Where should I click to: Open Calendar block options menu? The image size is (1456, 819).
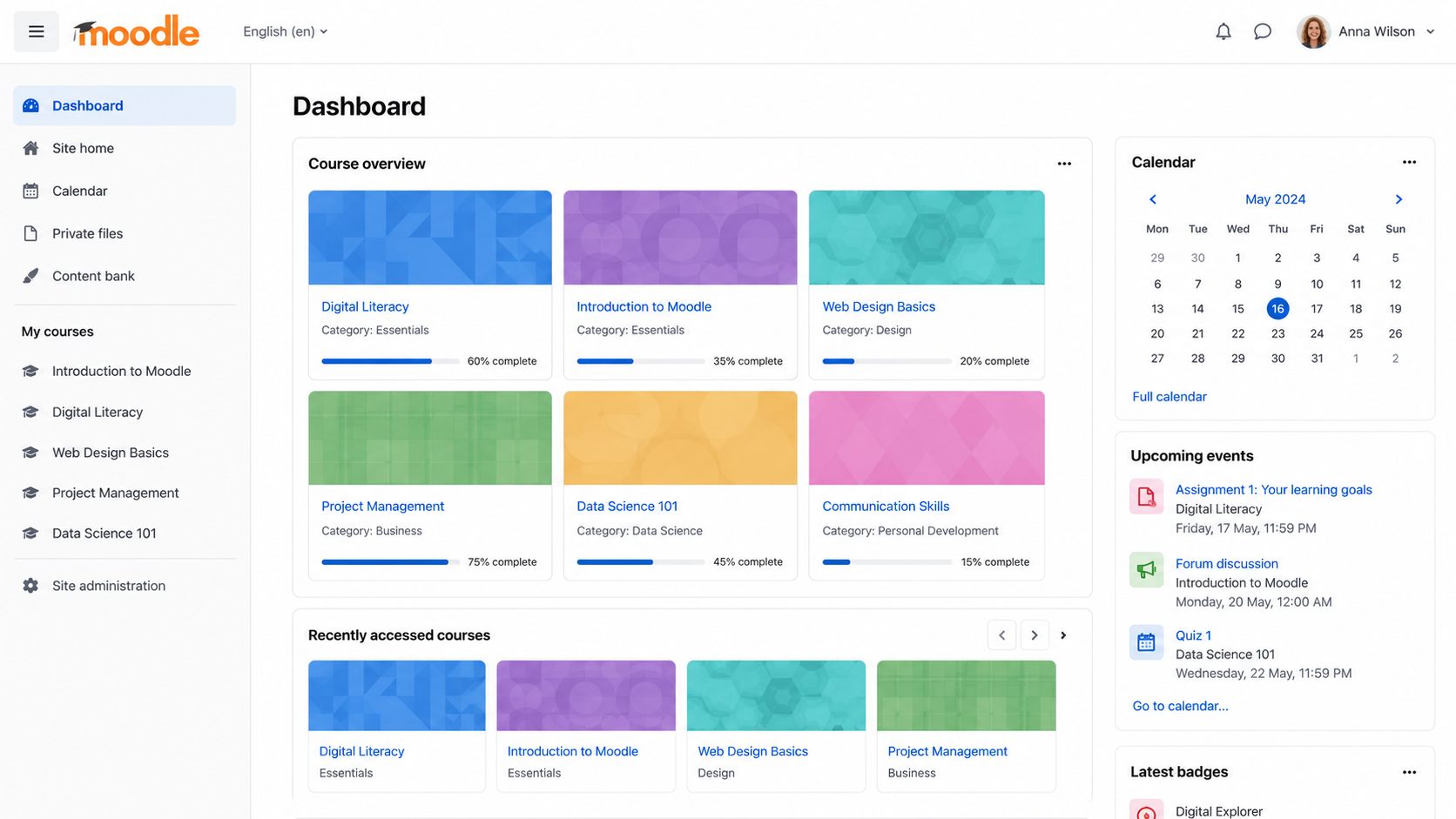point(1409,162)
